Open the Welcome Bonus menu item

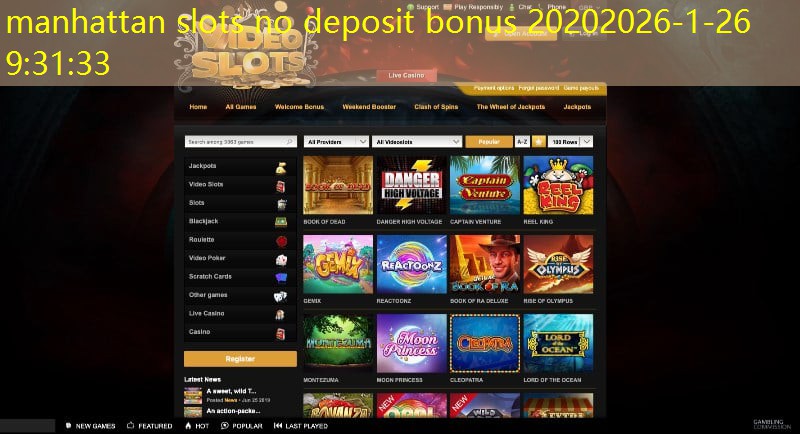coord(299,107)
